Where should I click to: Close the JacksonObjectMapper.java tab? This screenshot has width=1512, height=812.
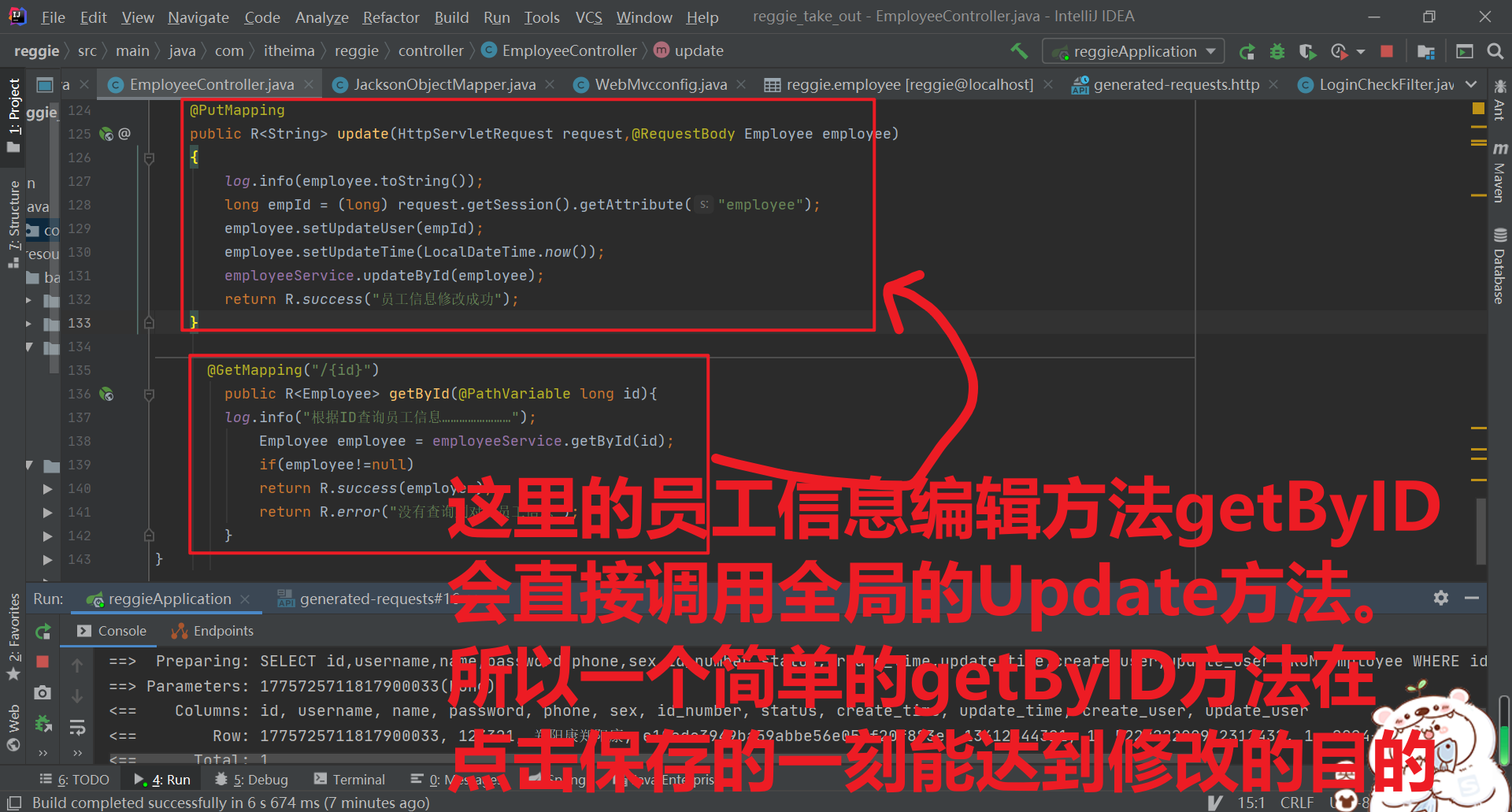(x=550, y=84)
